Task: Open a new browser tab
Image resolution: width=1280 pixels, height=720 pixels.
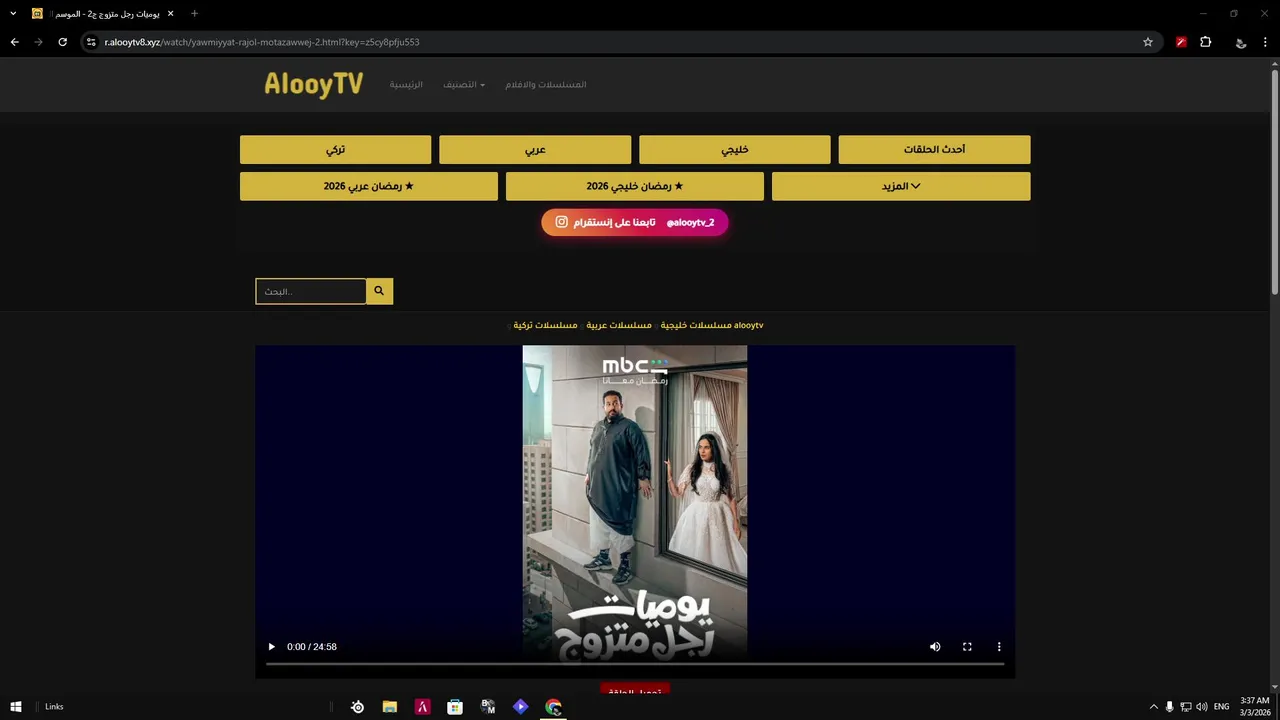Action: point(194,14)
